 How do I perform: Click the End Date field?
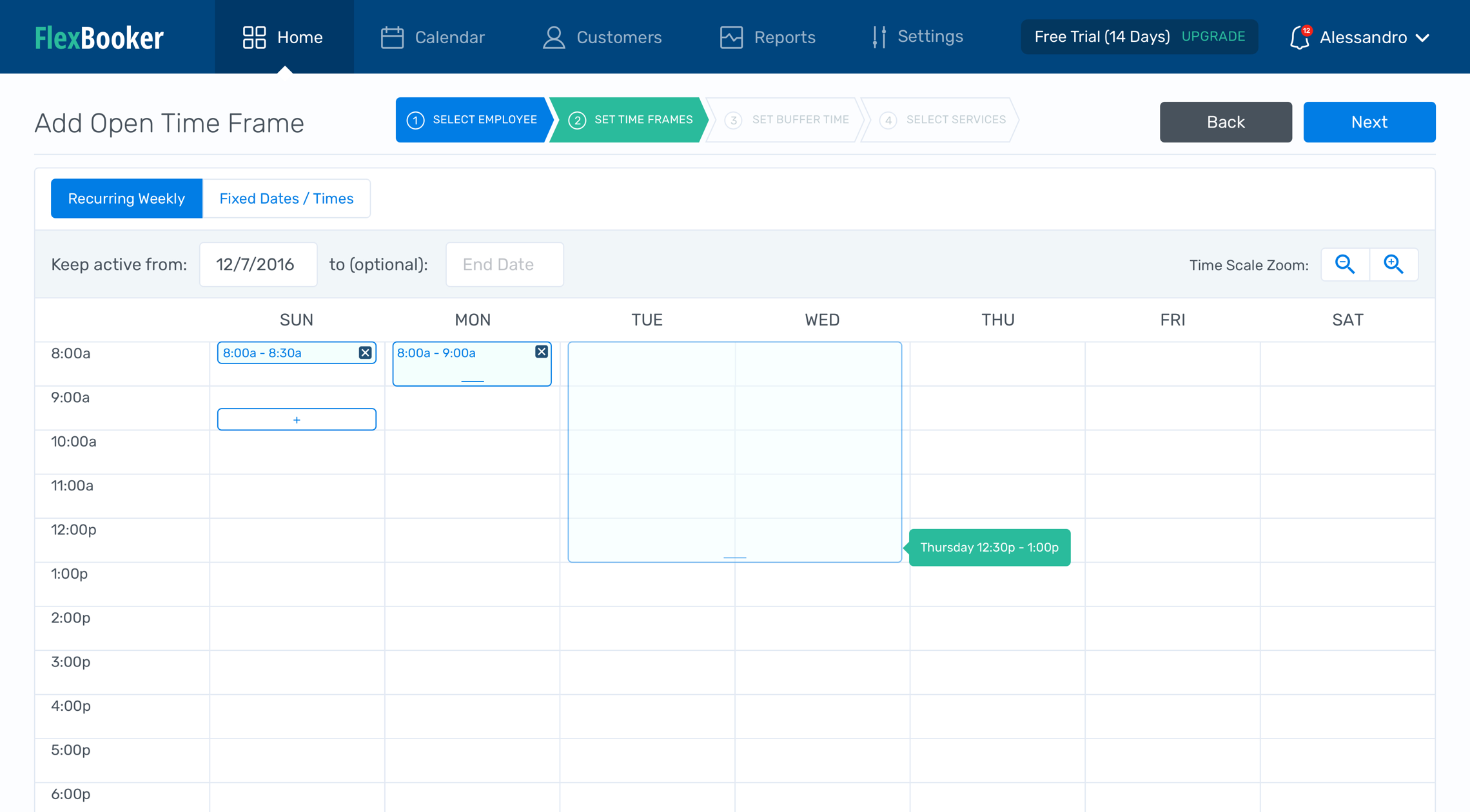(504, 264)
